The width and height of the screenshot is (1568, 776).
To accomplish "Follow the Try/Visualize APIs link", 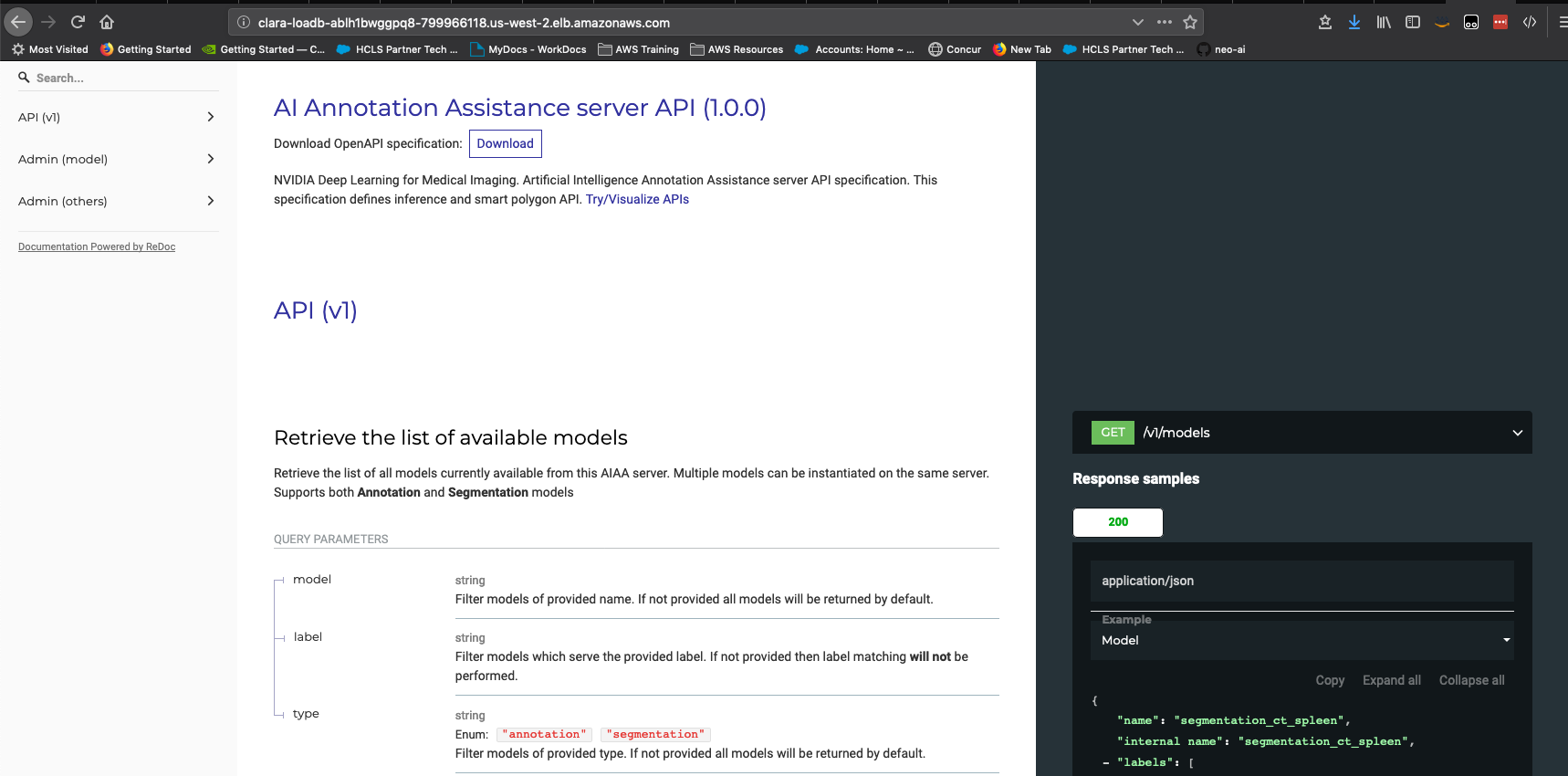I will coord(637,199).
